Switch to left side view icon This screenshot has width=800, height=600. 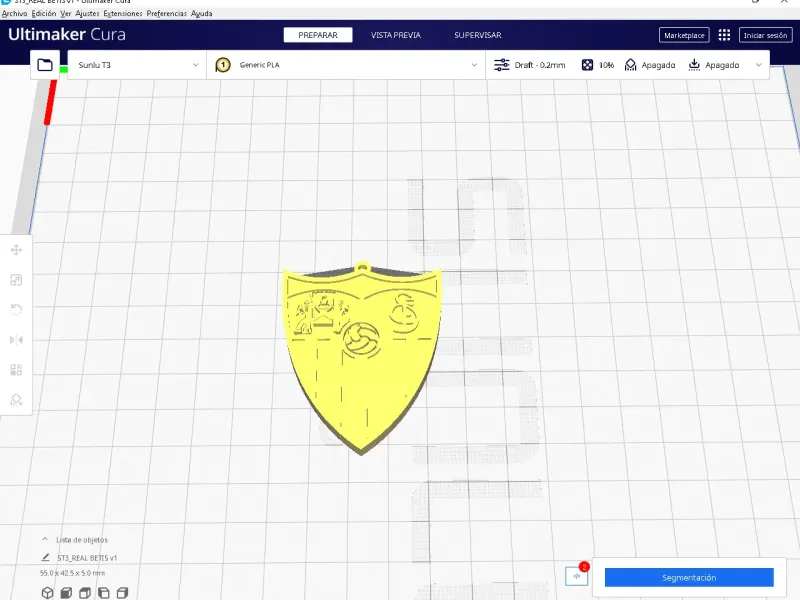point(104,593)
